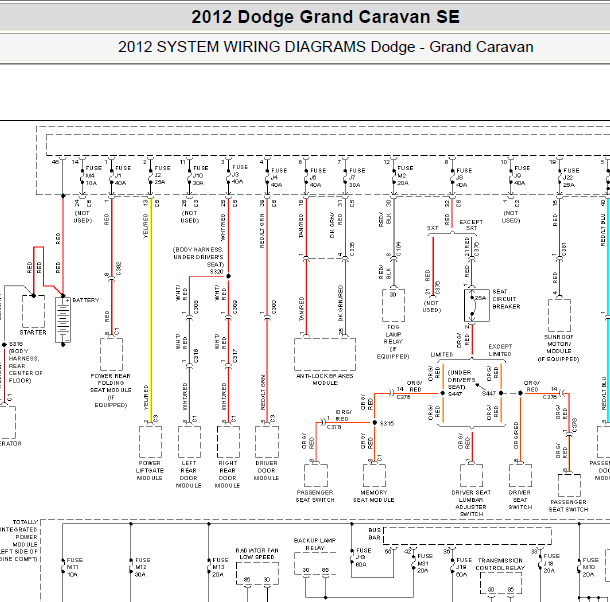Click the 'FUSE J22 25A' label

(x=571, y=178)
